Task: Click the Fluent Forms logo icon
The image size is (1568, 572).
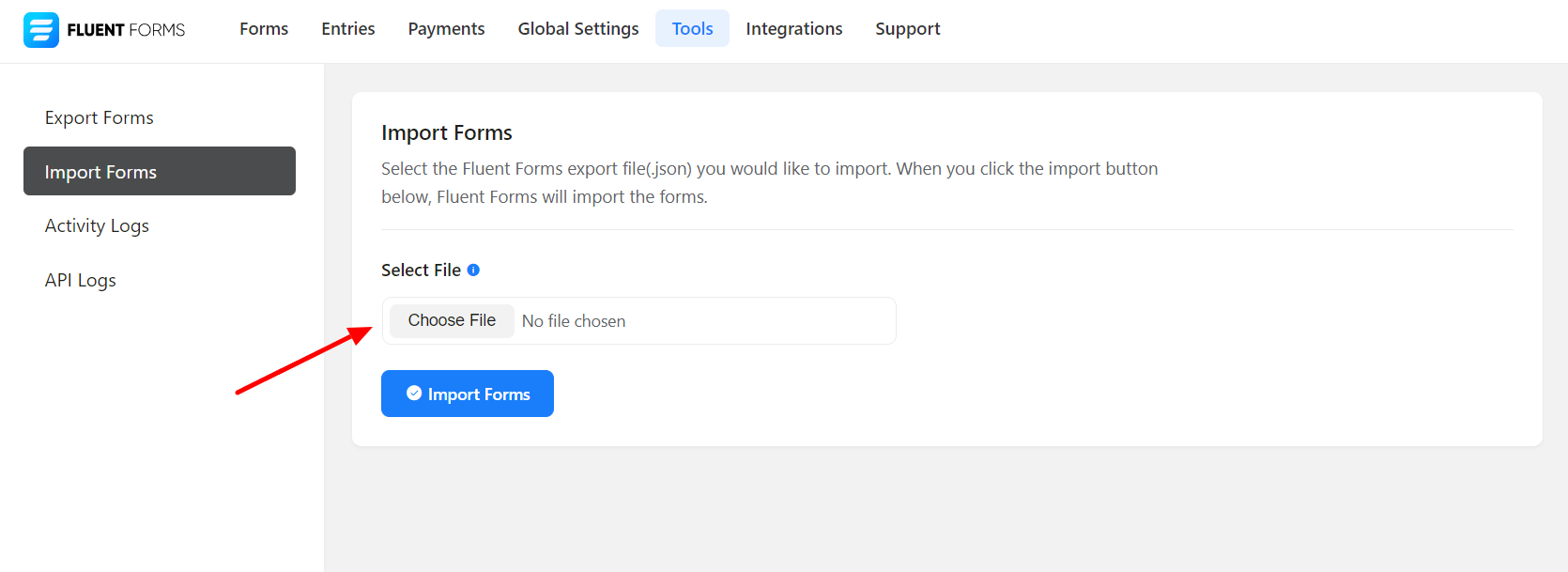Action: (41, 30)
